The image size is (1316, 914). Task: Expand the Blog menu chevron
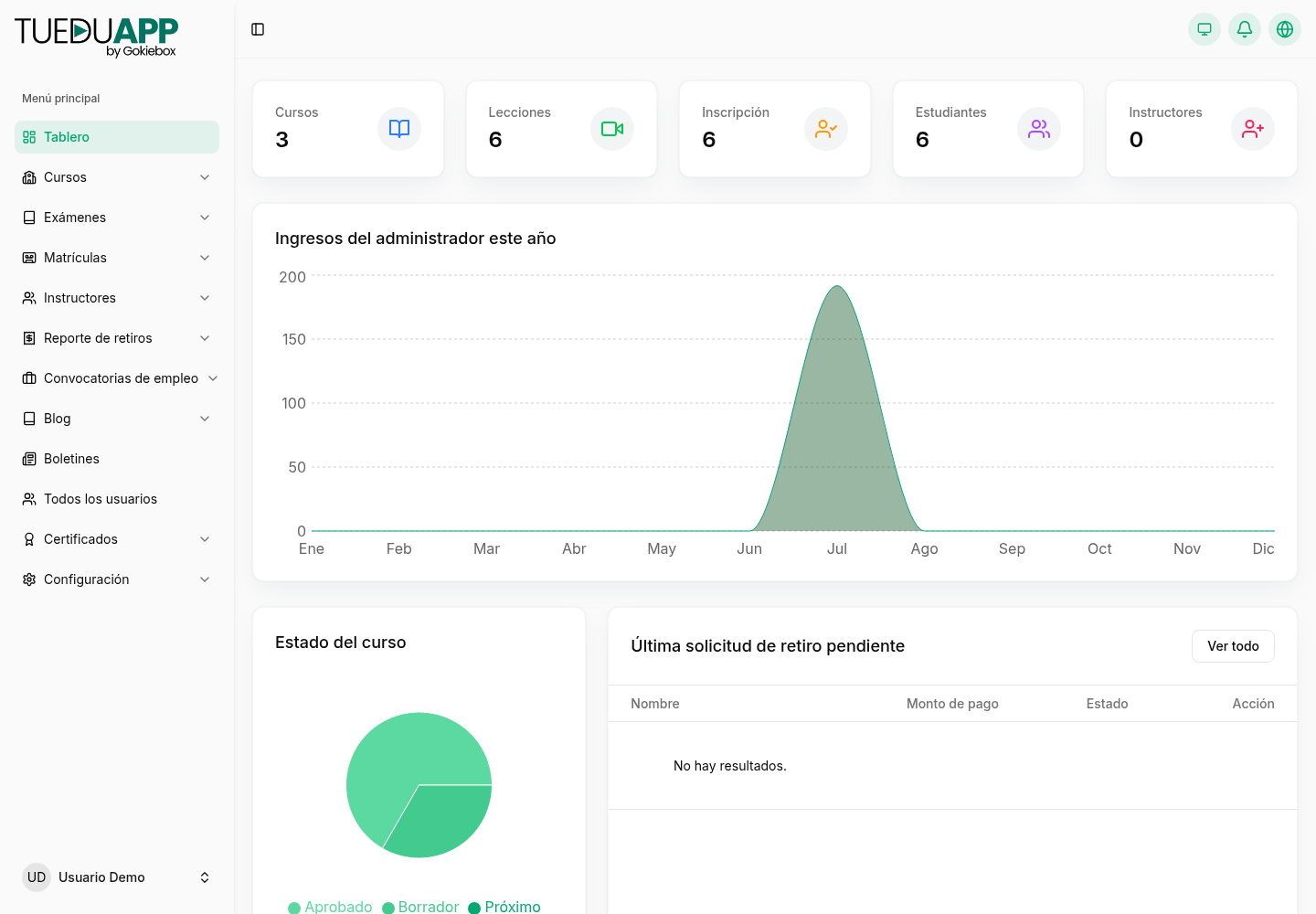click(205, 419)
